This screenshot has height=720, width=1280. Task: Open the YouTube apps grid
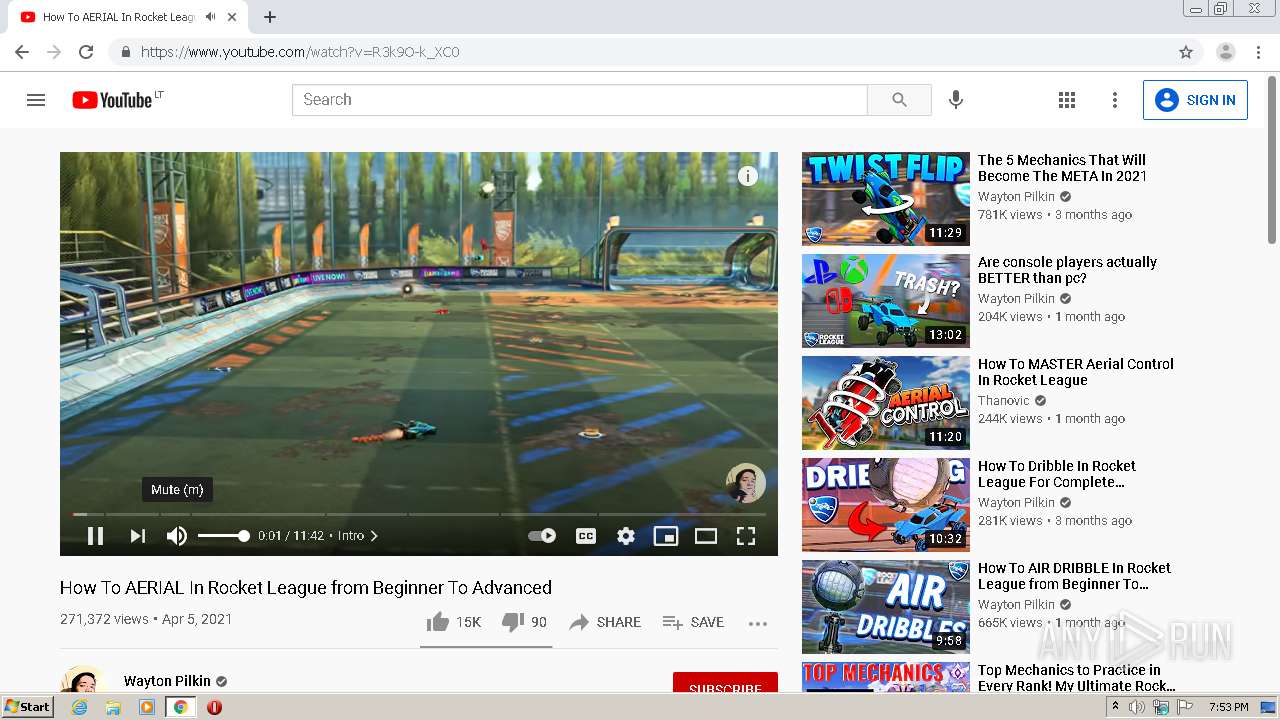click(x=1067, y=100)
